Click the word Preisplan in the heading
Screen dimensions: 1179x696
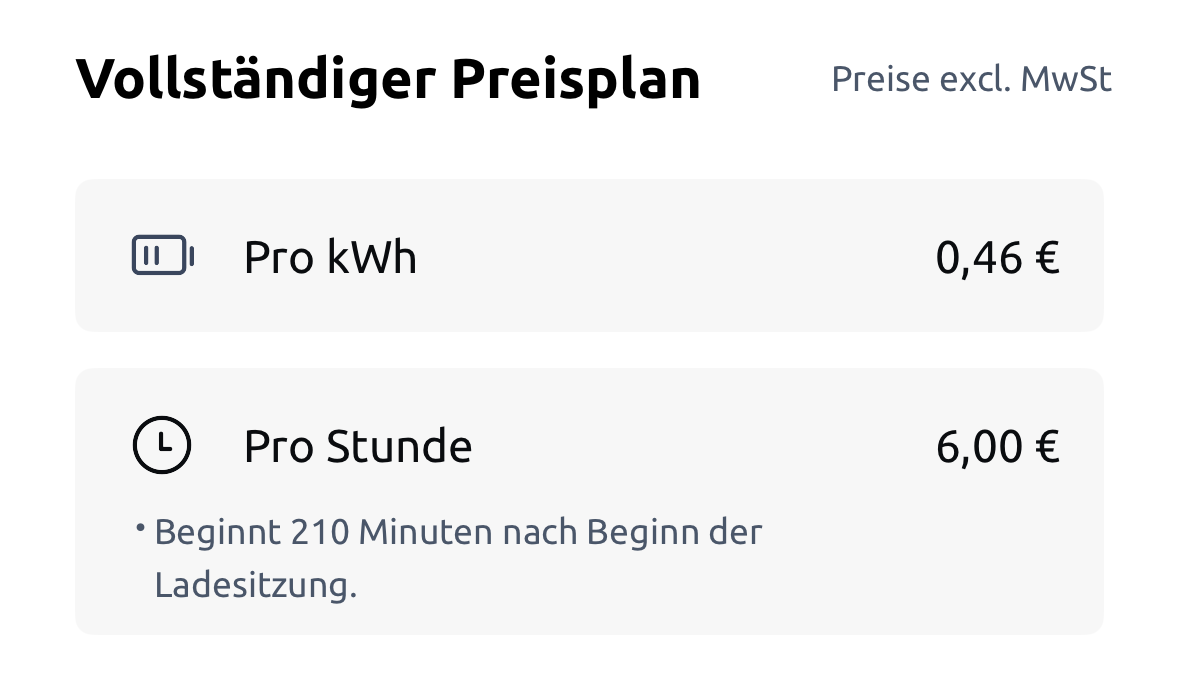coord(575,80)
